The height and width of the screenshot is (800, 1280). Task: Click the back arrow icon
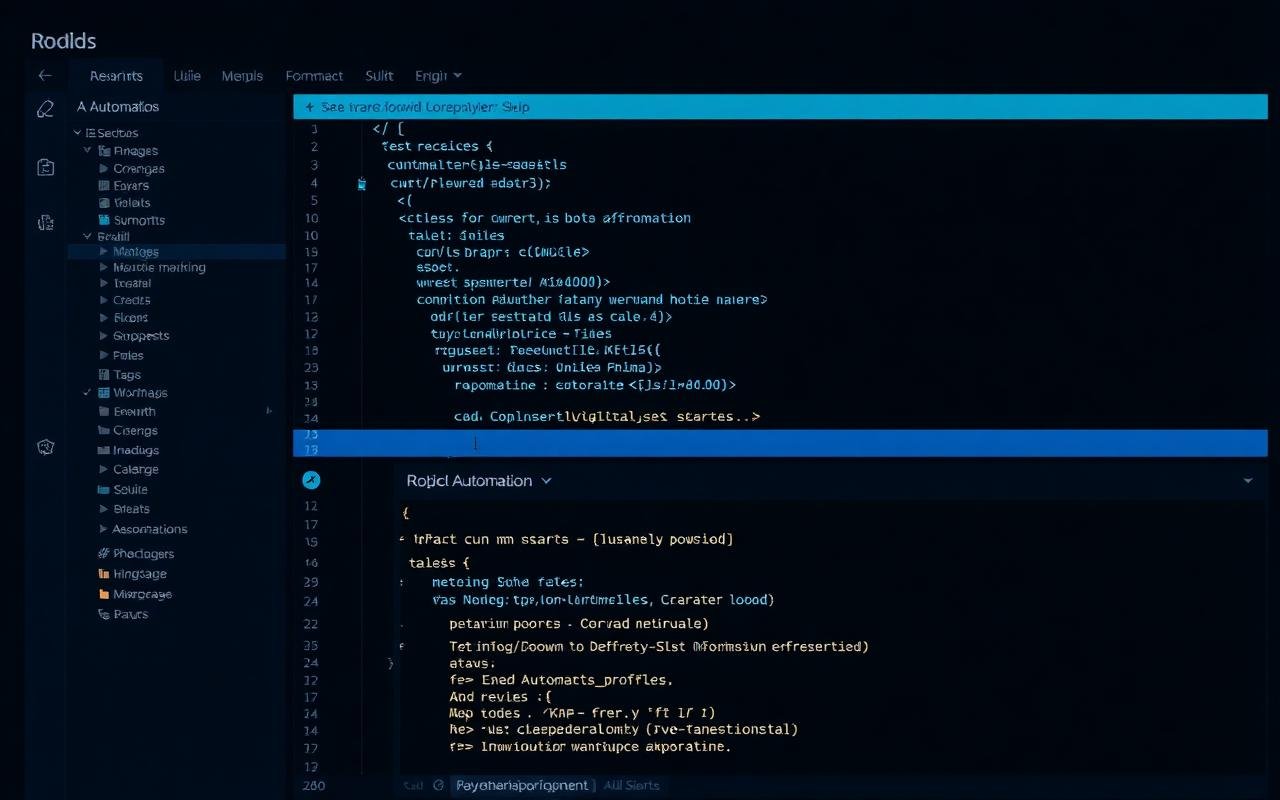pyautogui.click(x=44, y=75)
